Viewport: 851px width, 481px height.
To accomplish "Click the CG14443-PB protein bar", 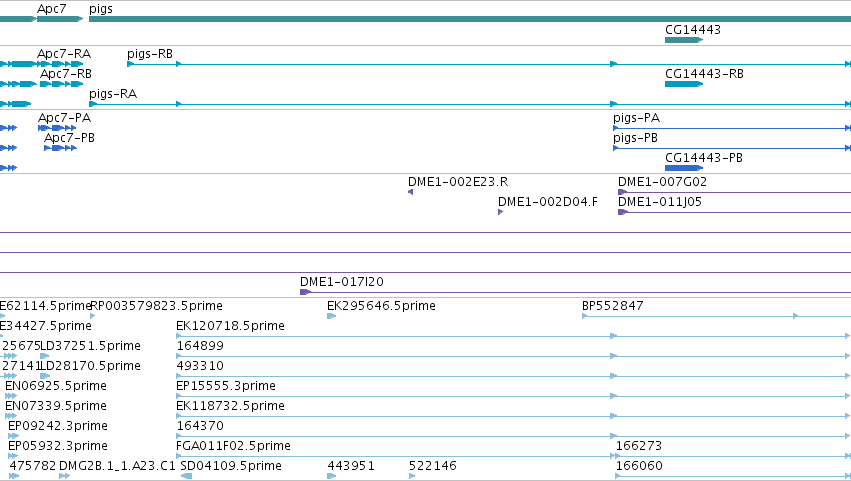I will pos(684,168).
